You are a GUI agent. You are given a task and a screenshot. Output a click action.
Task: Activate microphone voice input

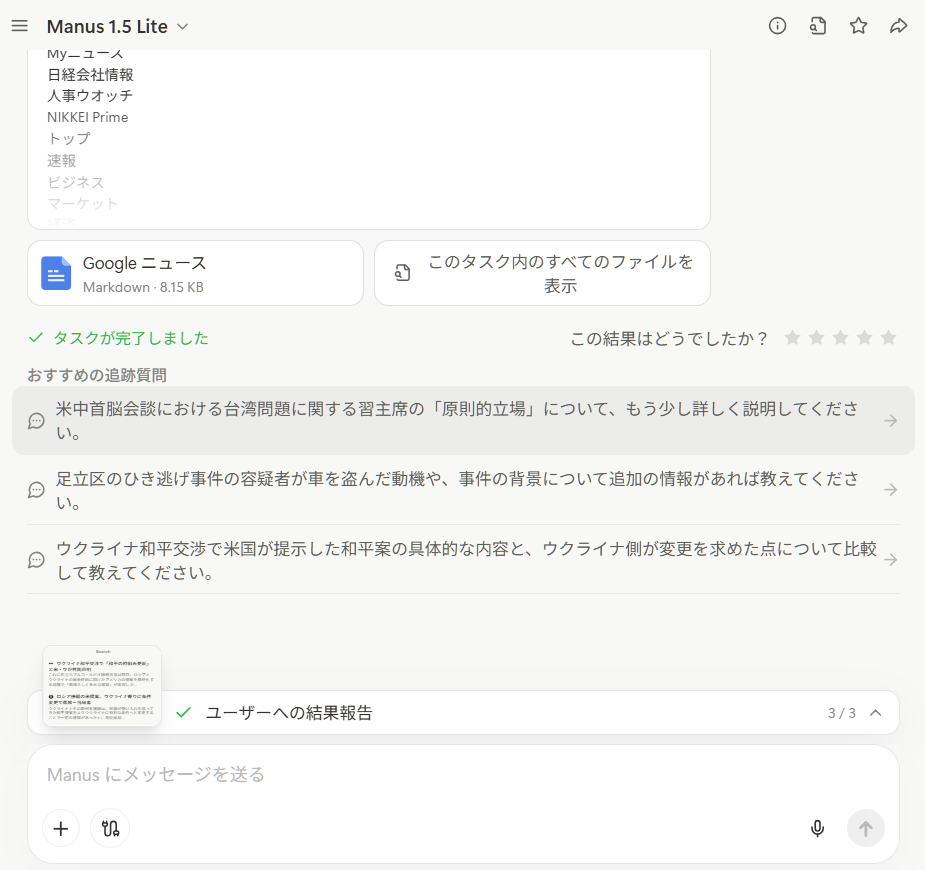click(x=817, y=828)
